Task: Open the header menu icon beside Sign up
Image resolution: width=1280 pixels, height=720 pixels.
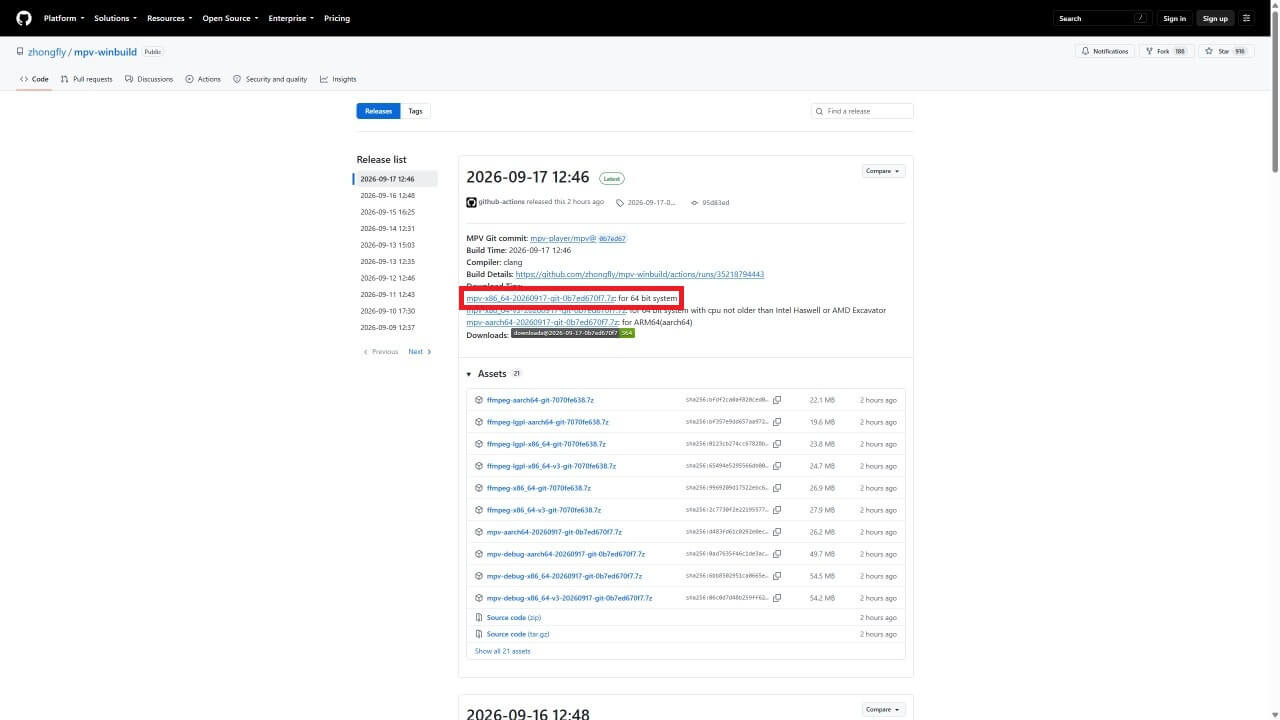Action: click(1246, 18)
